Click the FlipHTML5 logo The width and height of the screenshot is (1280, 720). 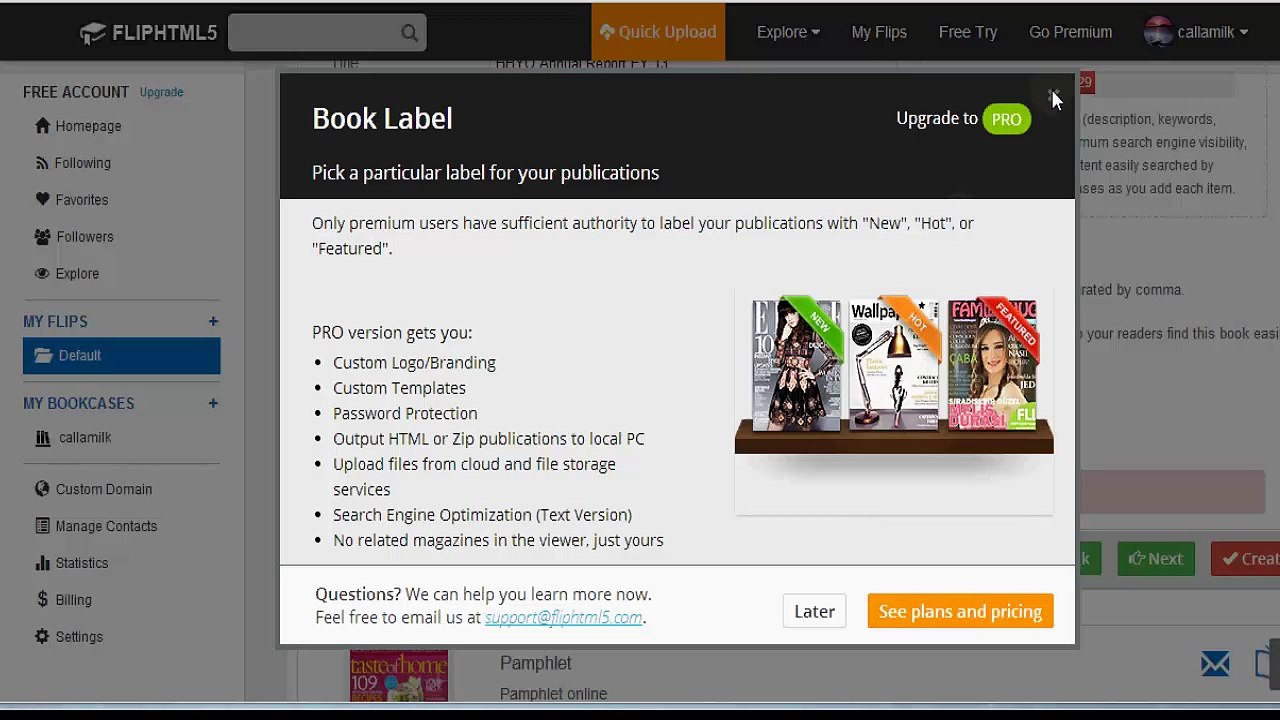[148, 32]
